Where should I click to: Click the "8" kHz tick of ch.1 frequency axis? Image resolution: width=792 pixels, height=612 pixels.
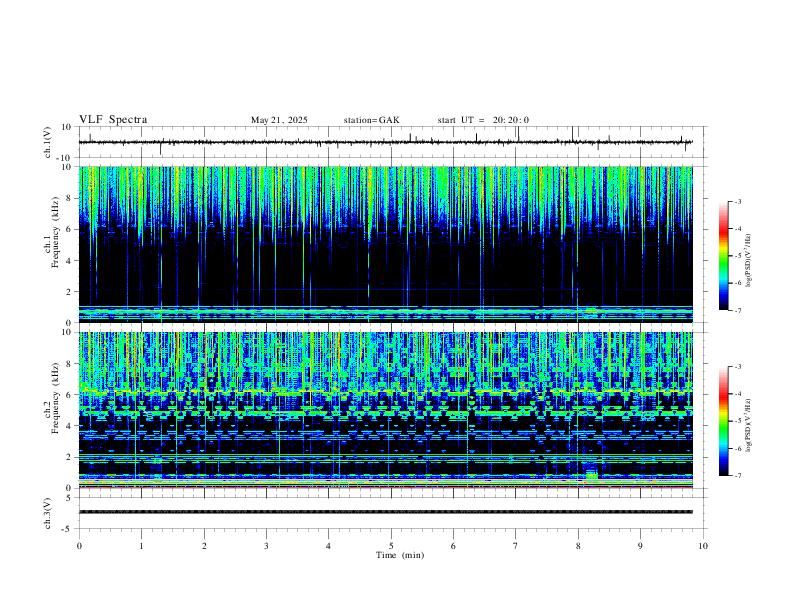(70, 198)
